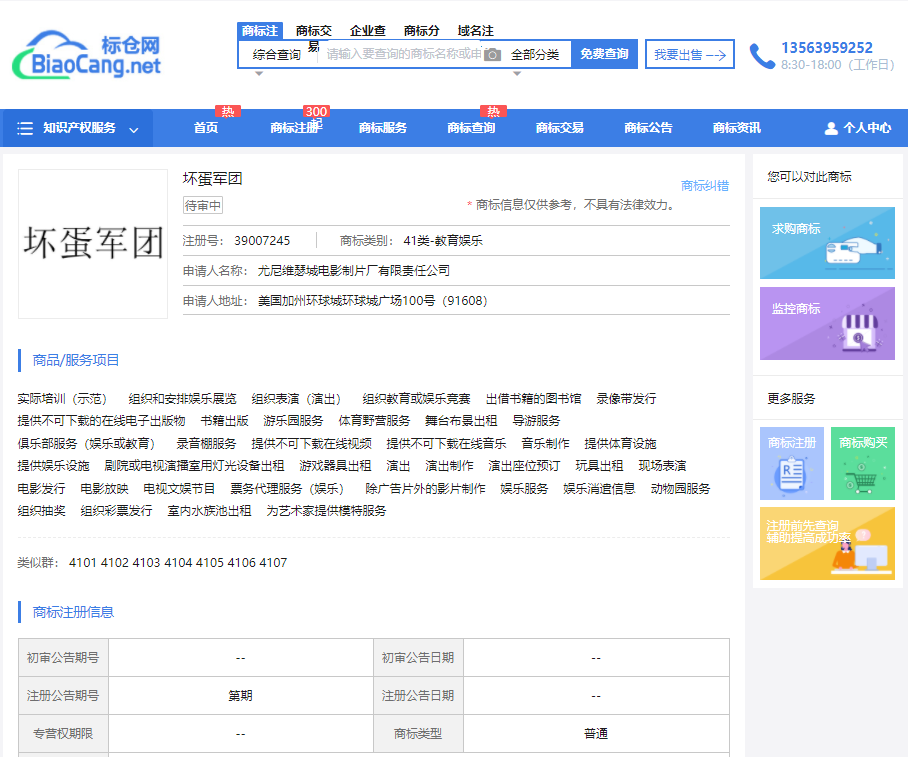Open the 求购商标 banner card
Screen dimensions: 908x757
pos(827,243)
